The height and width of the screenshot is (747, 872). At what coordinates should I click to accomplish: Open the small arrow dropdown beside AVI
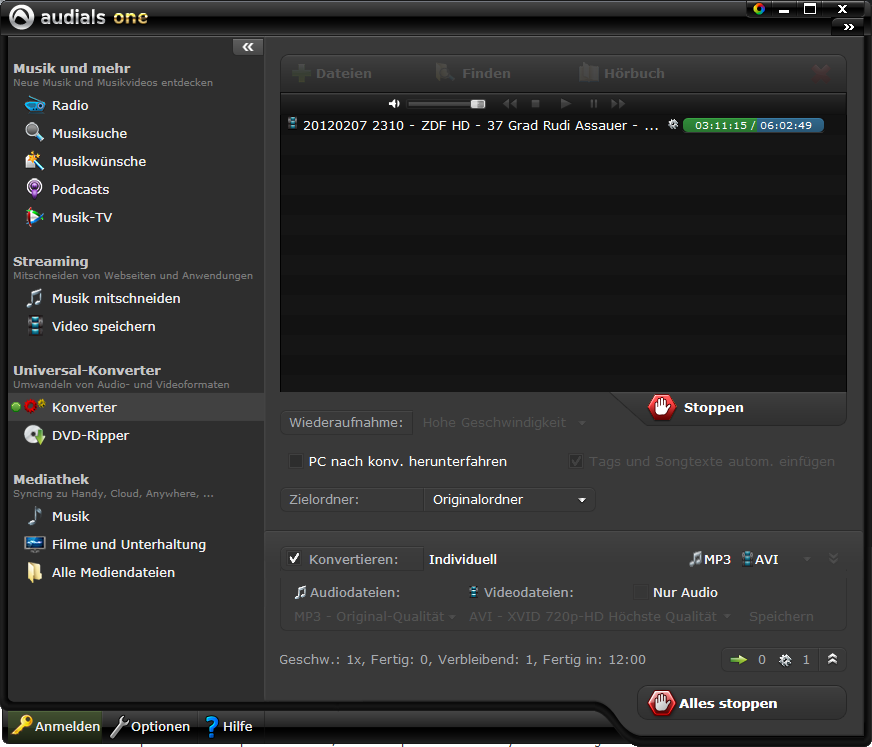coord(807,559)
